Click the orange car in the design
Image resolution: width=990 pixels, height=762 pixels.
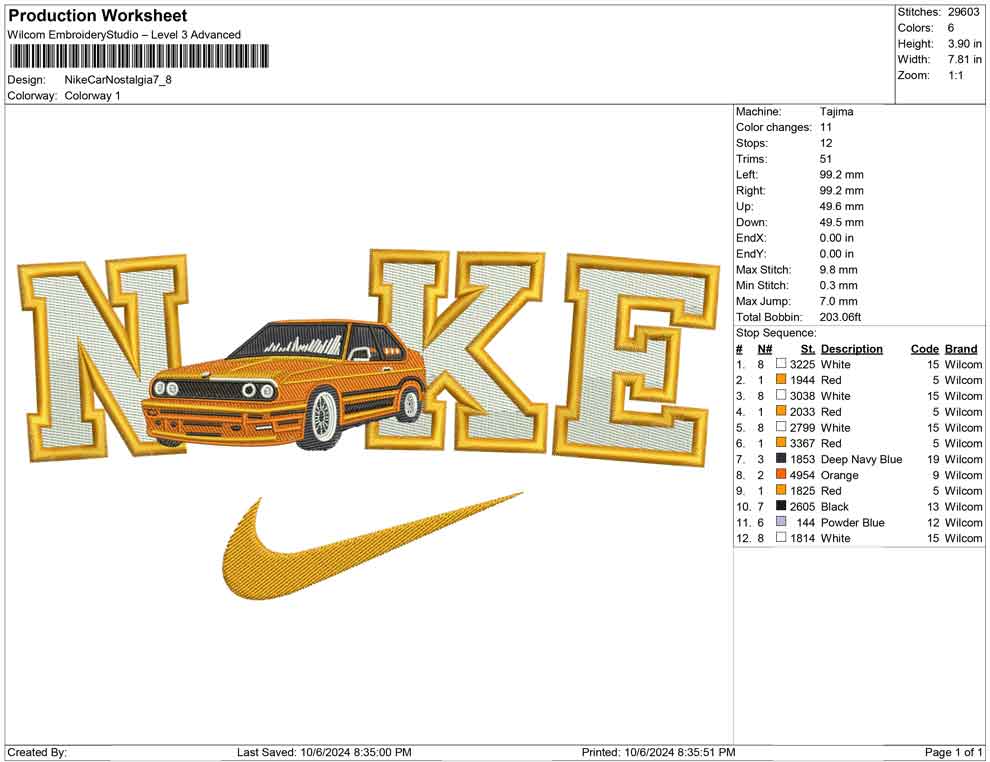284,385
